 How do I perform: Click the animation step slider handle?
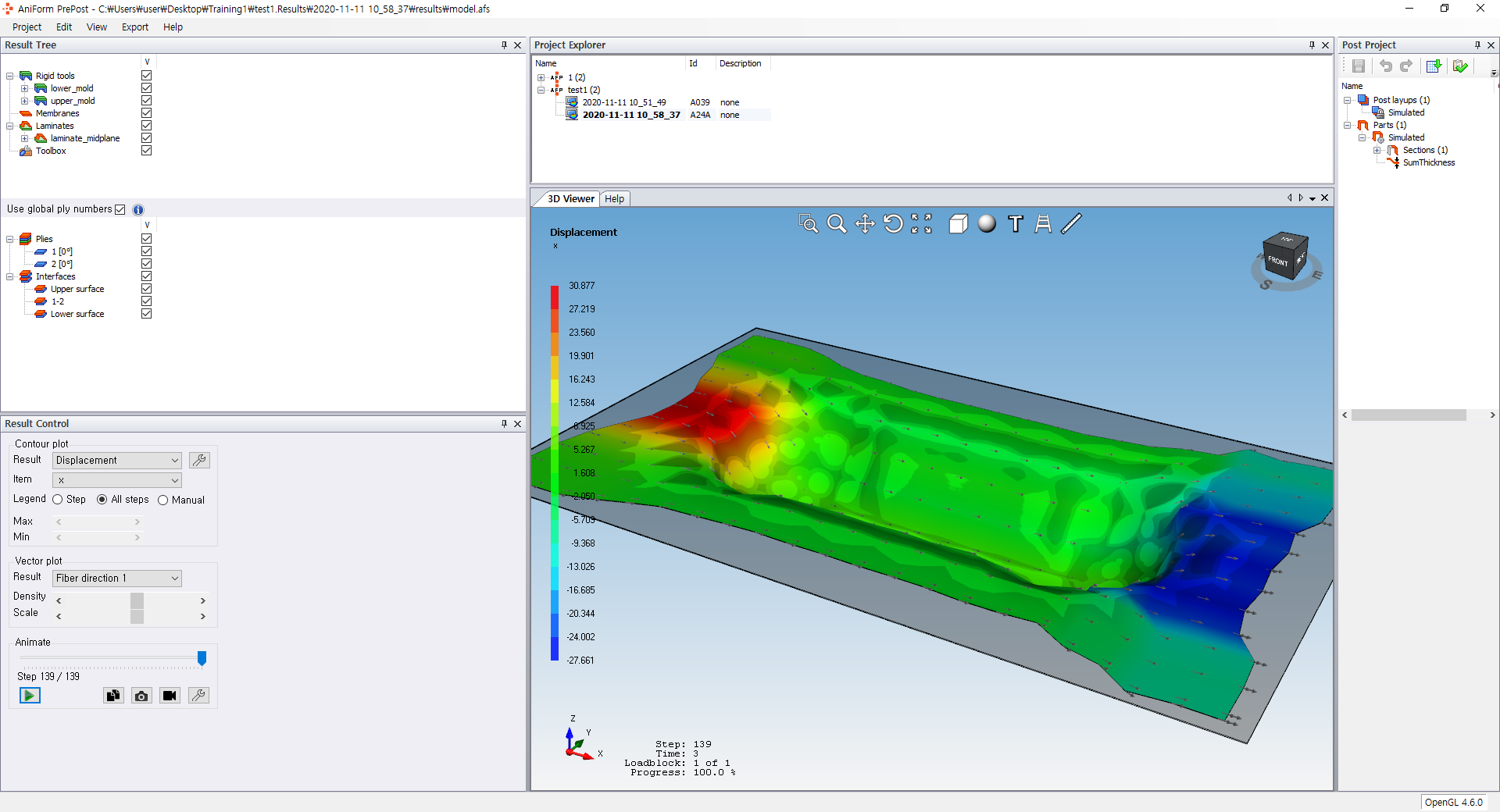tap(202, 658)
